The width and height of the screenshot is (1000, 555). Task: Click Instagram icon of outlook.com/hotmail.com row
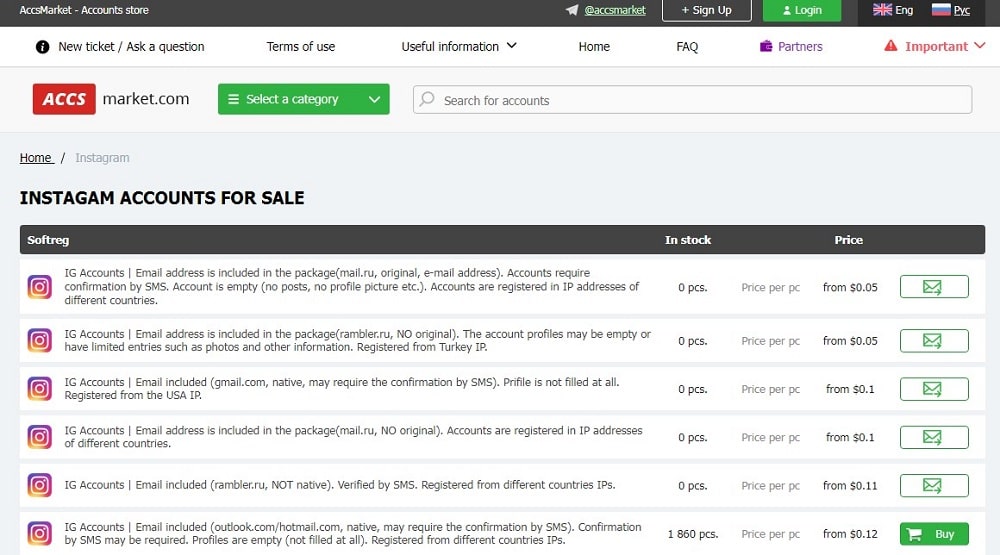point(40,533)
